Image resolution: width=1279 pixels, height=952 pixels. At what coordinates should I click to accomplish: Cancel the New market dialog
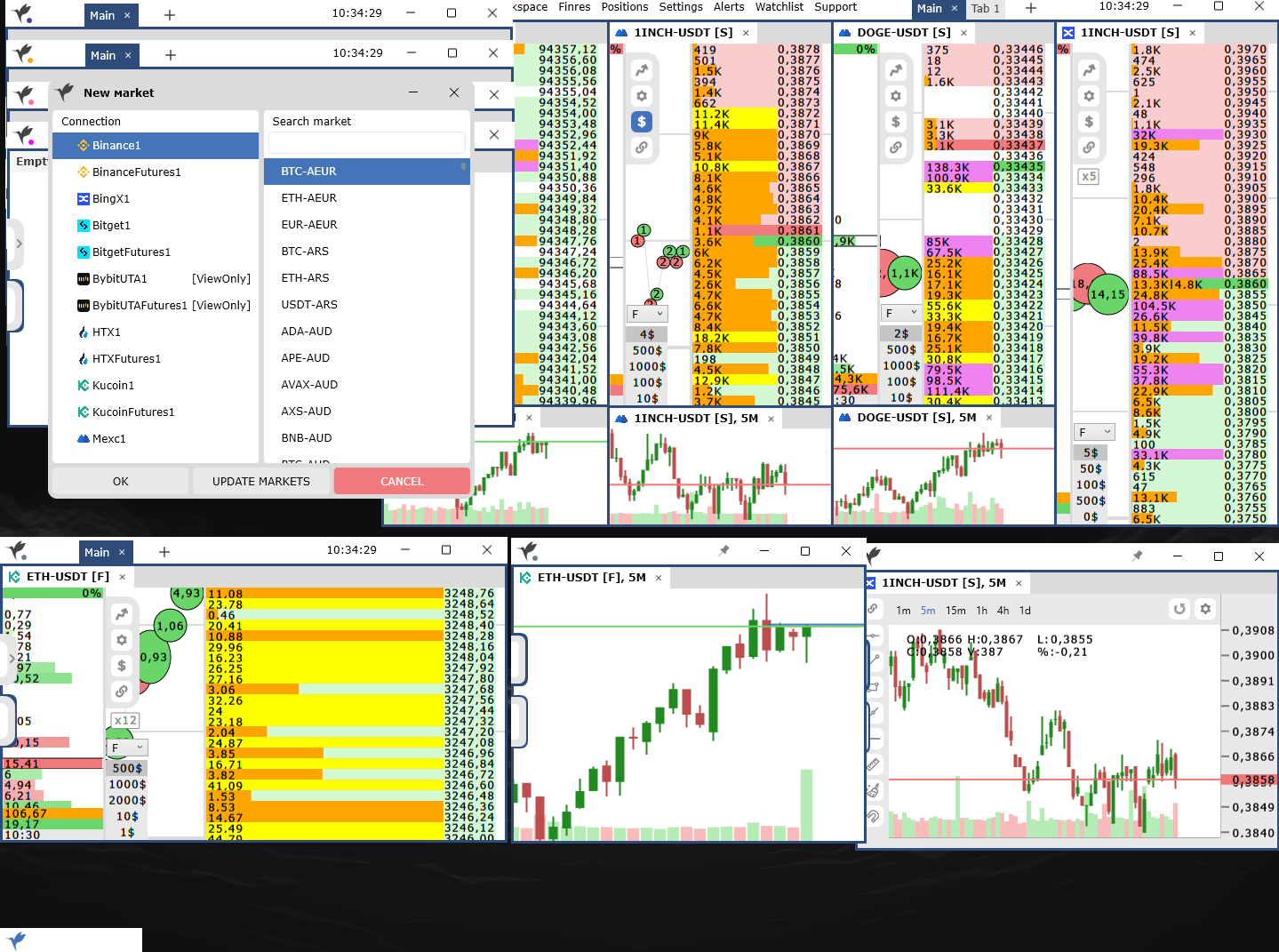pos(402,481)
